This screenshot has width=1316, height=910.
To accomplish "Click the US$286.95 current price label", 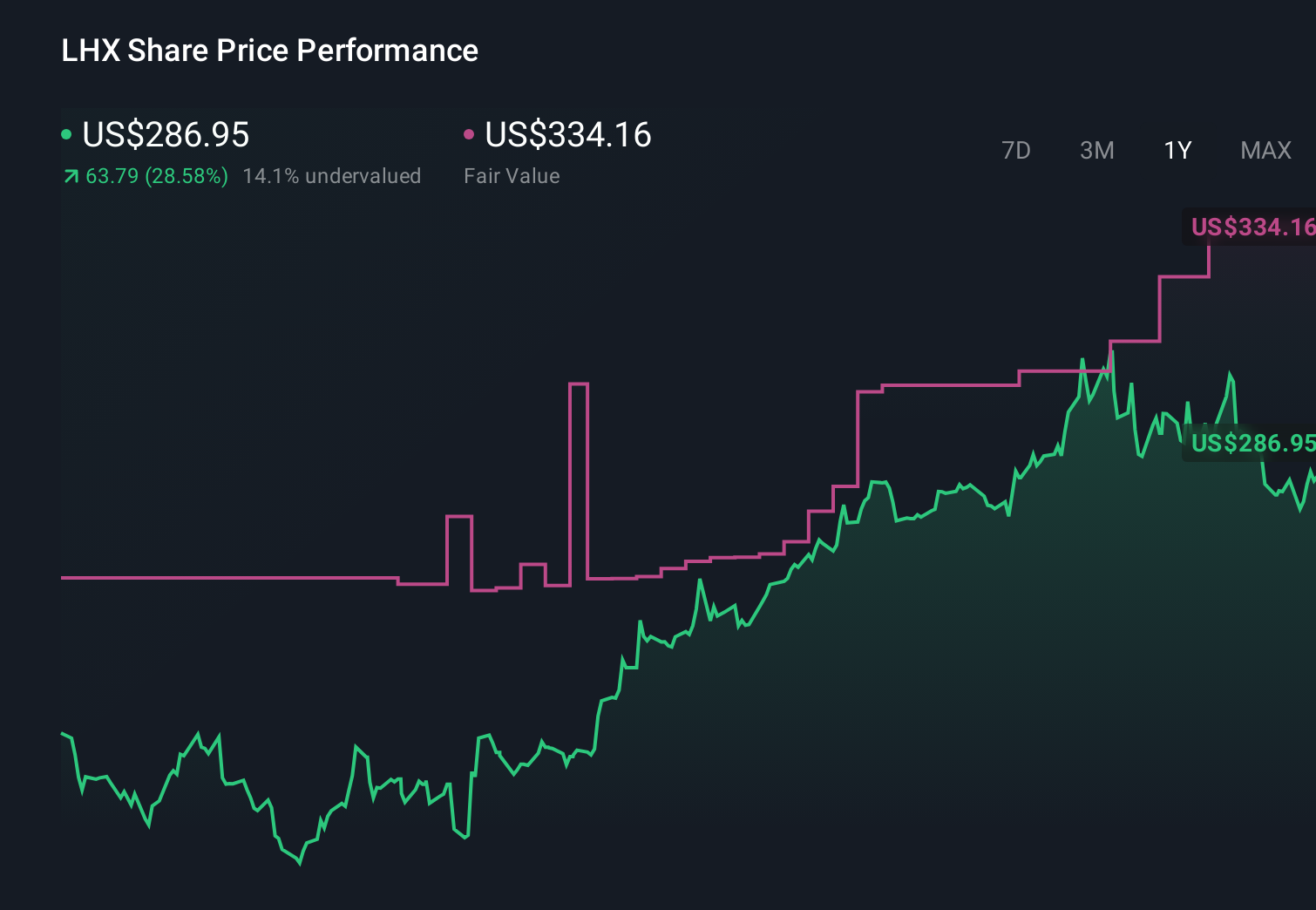I will 166,135.
